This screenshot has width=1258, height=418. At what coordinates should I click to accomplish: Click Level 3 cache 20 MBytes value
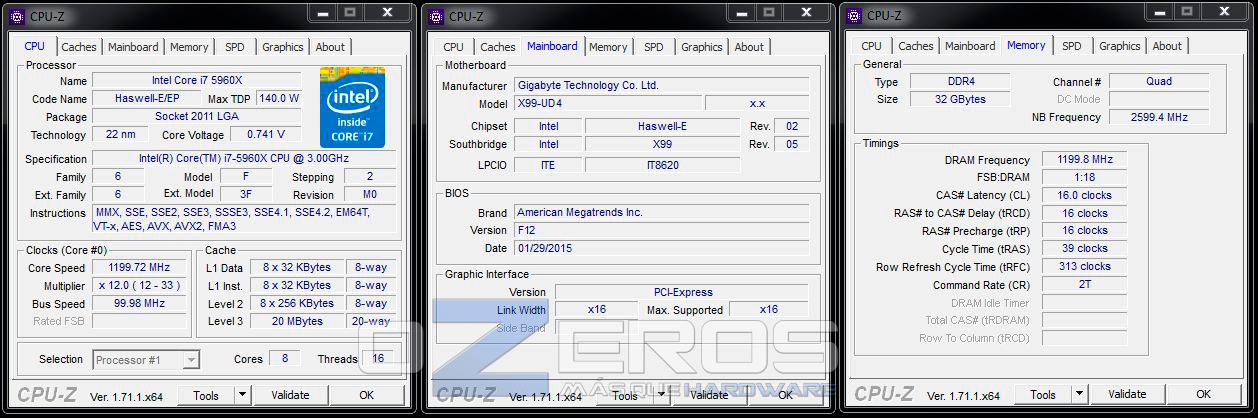tap(297, 322)
